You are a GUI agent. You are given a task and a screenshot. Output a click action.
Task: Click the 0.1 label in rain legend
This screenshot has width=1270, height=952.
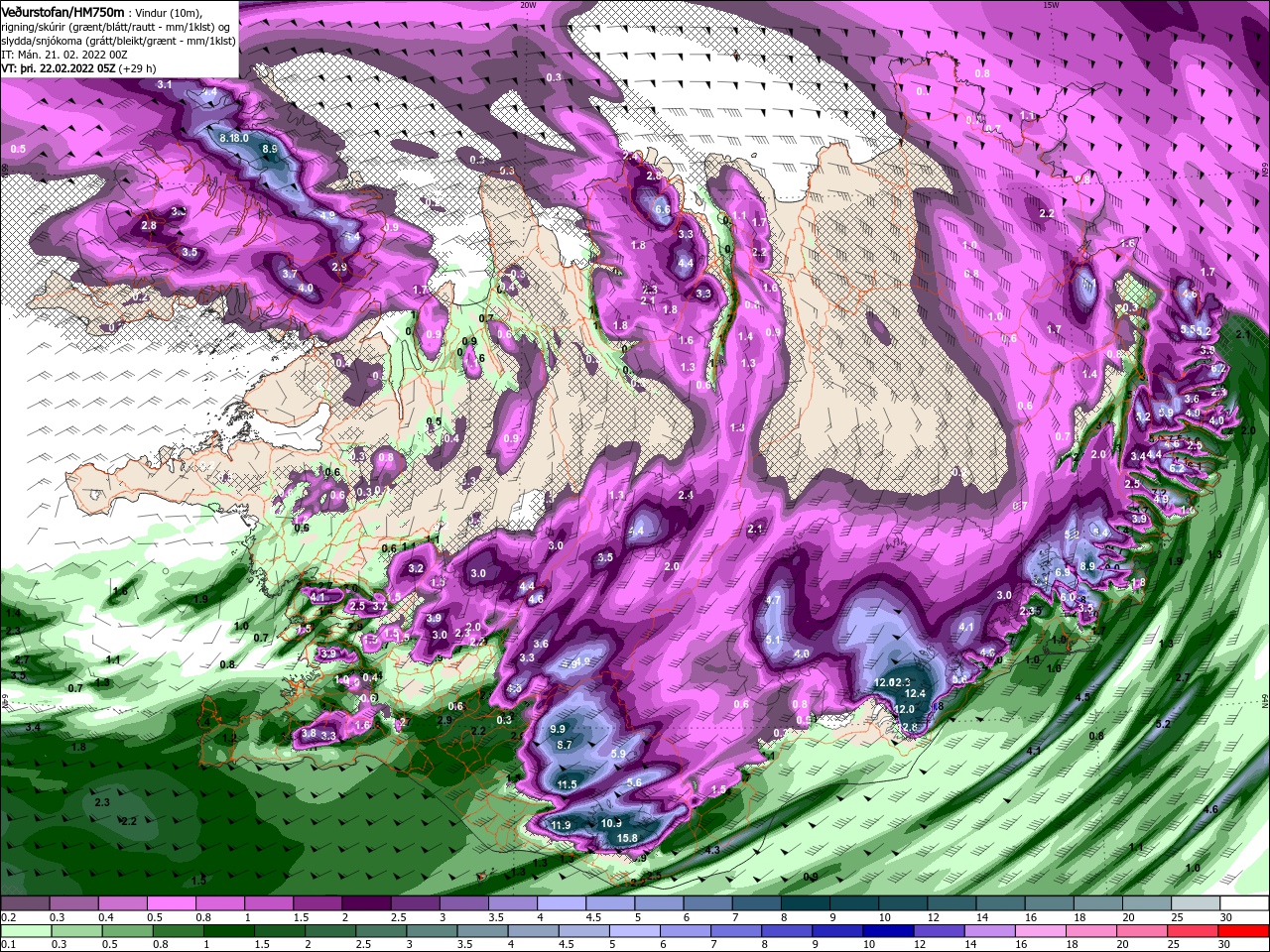[x=9, y=945]
